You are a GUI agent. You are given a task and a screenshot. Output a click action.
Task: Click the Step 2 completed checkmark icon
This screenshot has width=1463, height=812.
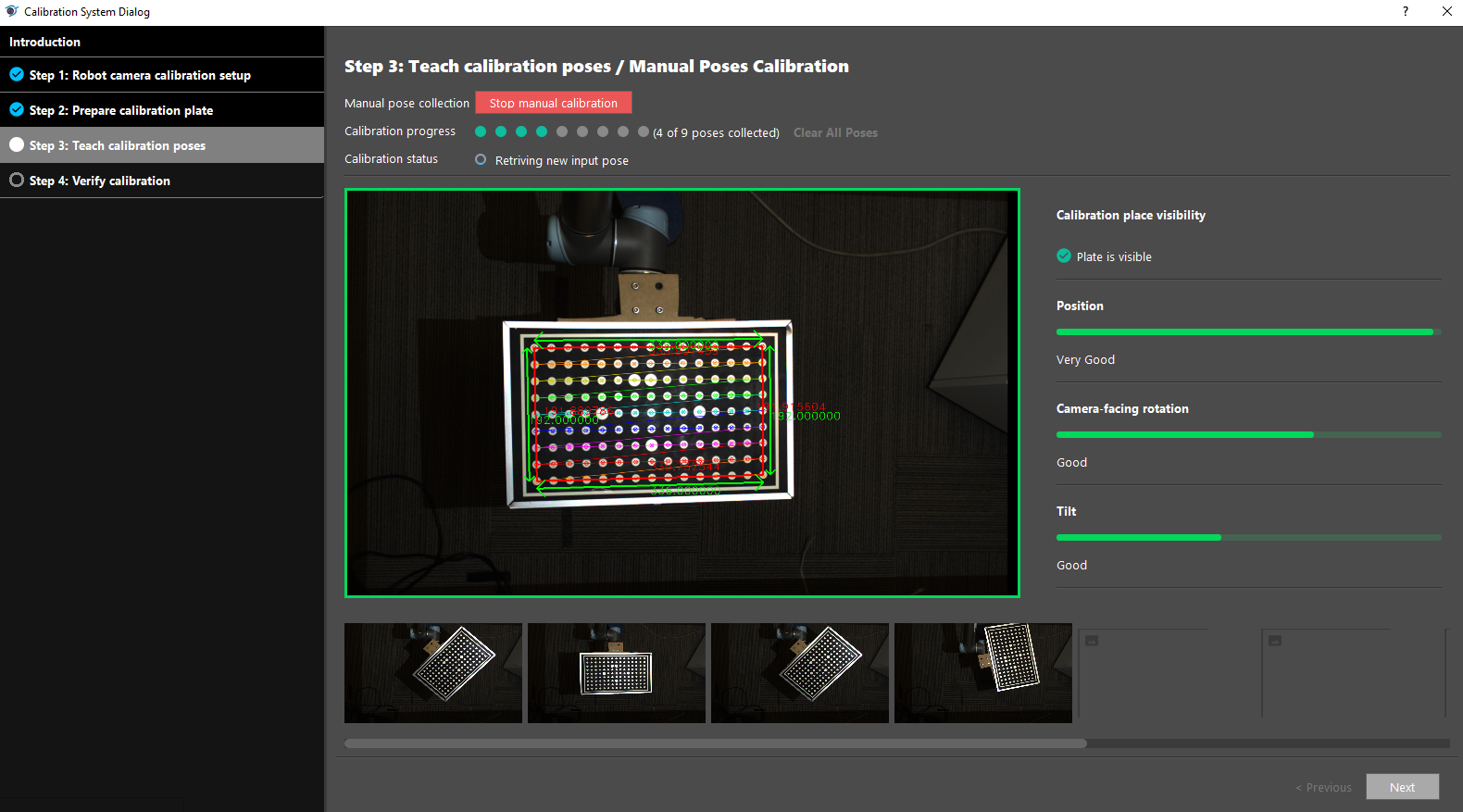tap(17, 109)
